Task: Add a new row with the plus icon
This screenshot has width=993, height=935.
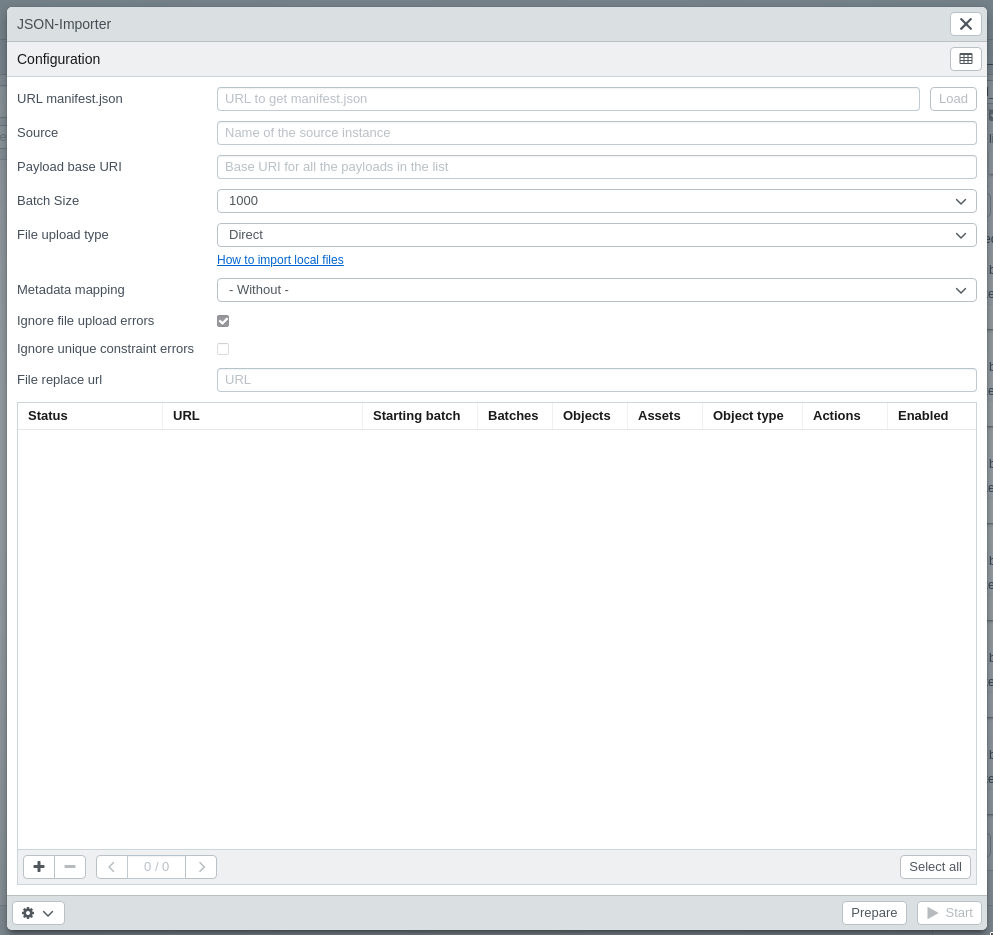Action: 39,867
